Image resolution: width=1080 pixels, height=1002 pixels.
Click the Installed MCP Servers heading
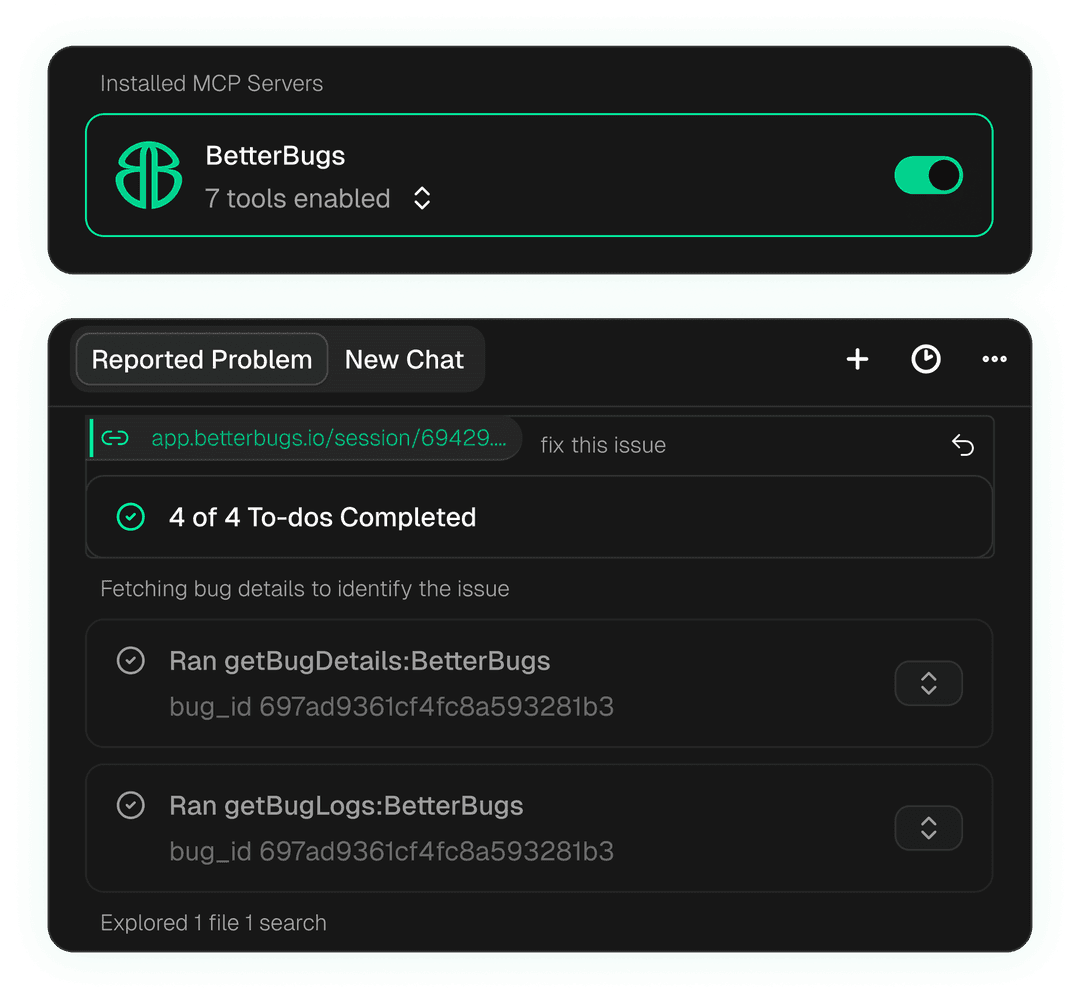211,83
